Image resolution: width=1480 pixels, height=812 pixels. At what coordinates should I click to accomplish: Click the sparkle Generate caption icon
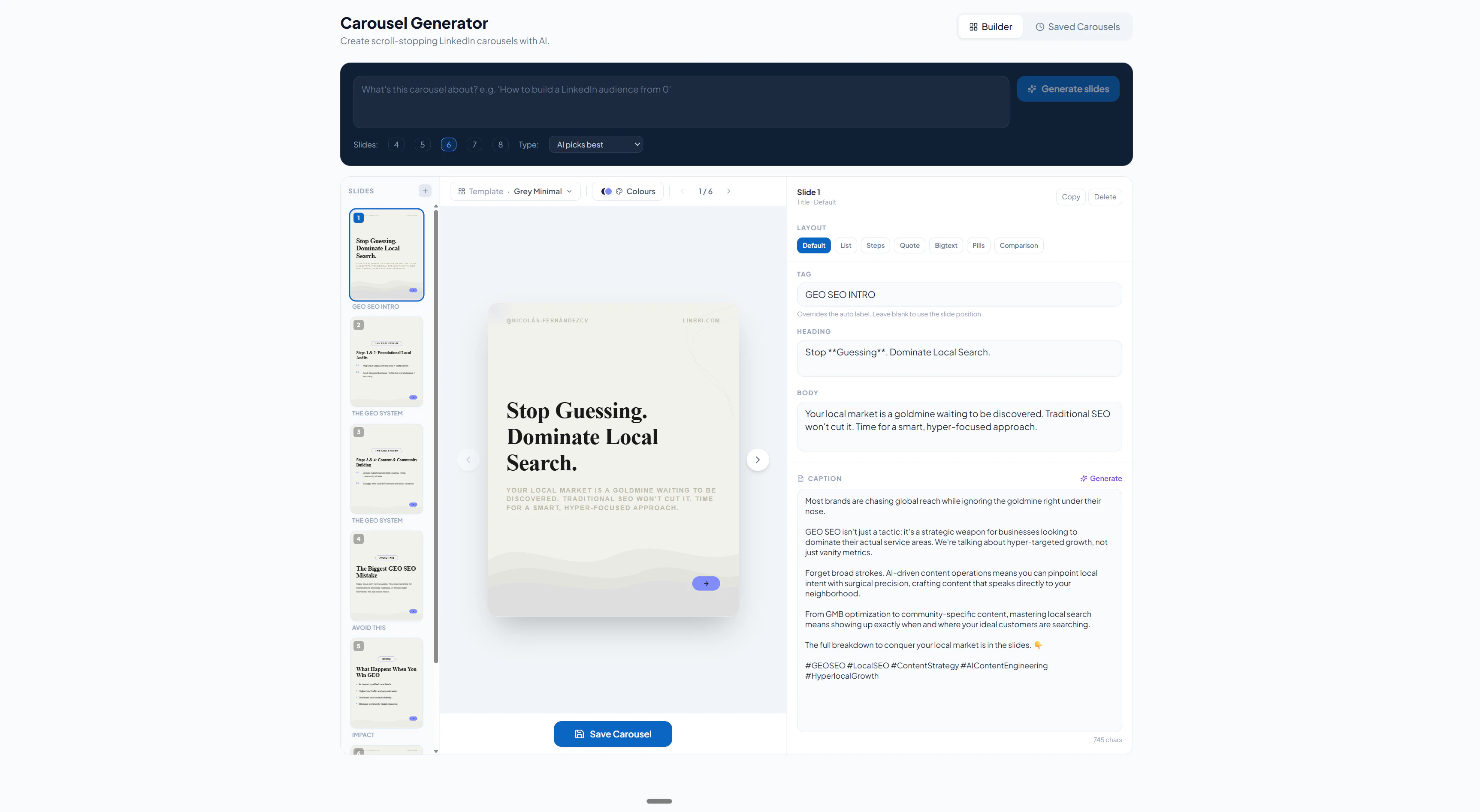(x=1083, y=478)
